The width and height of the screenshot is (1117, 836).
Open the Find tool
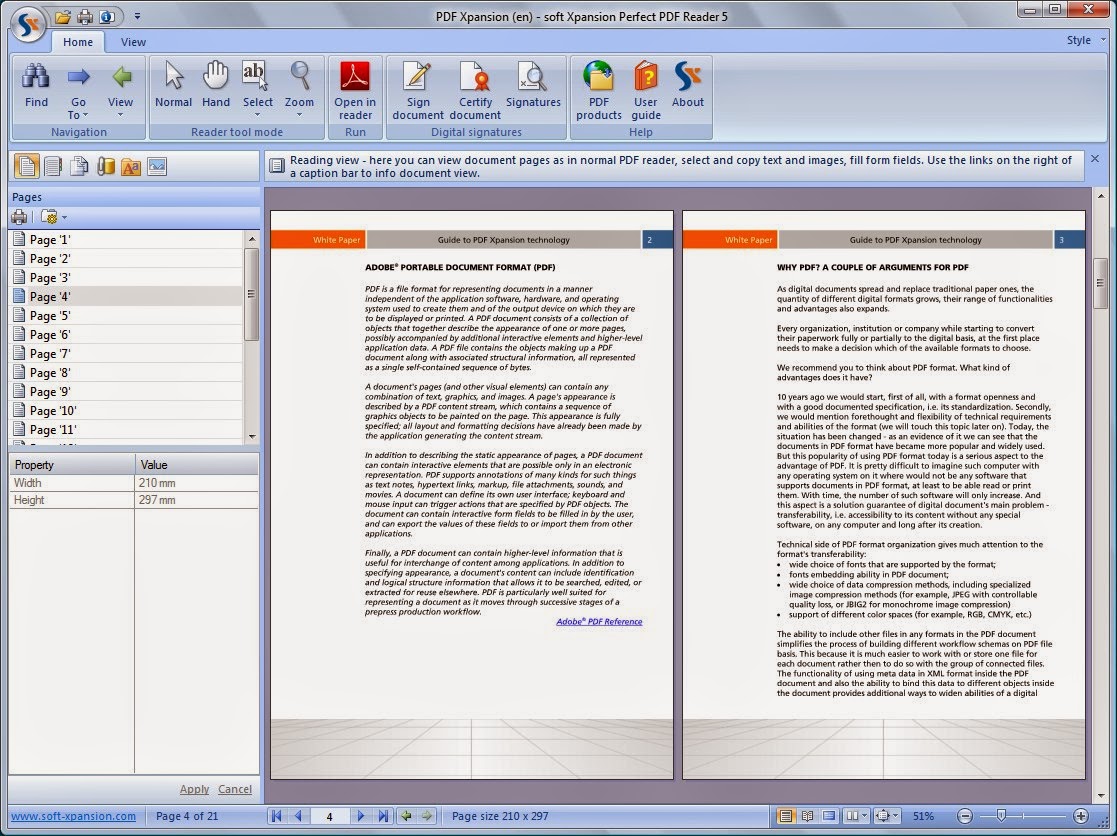coord(36,84)
